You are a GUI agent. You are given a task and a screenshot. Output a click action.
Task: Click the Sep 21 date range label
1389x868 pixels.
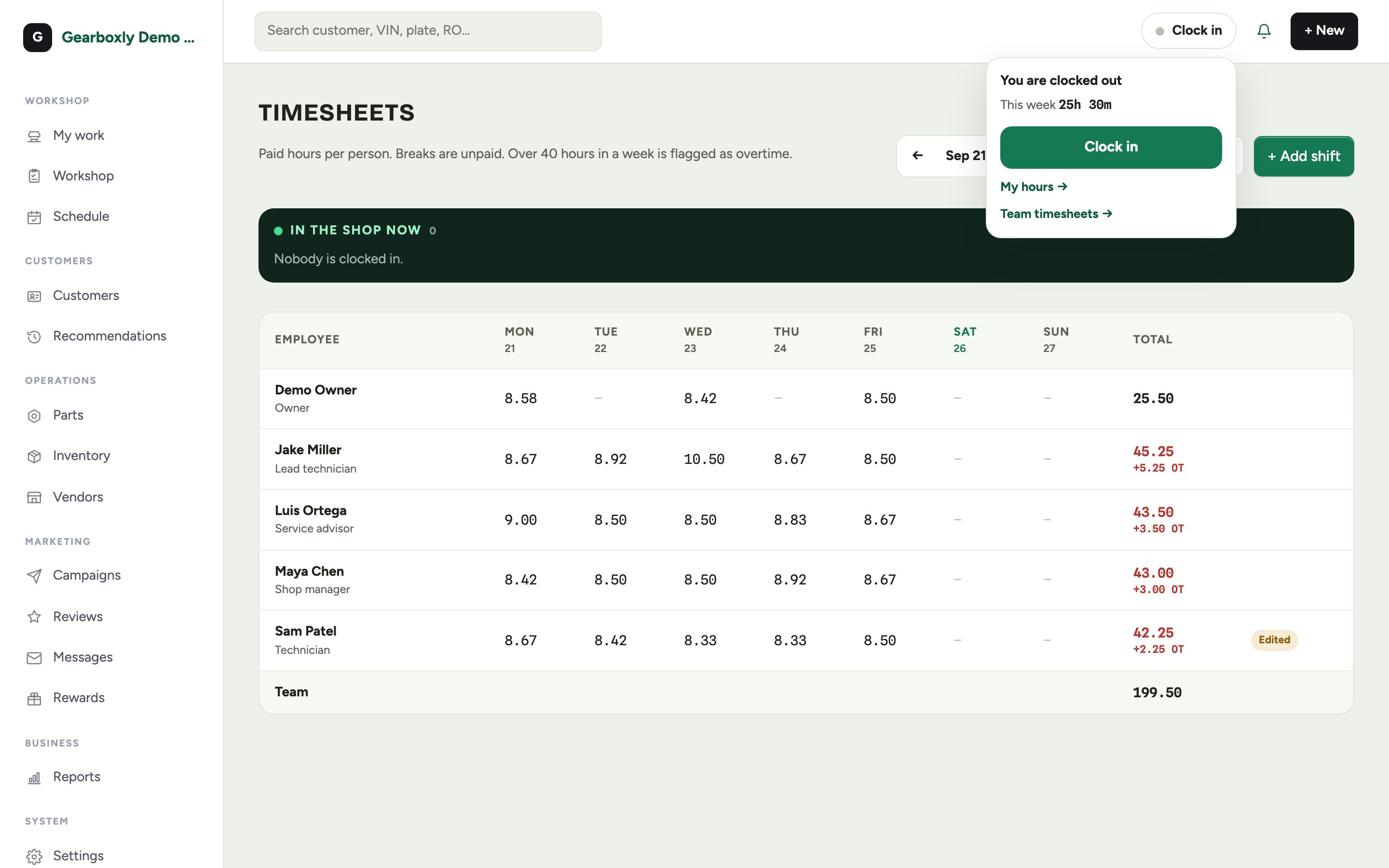tap(966, 156)
